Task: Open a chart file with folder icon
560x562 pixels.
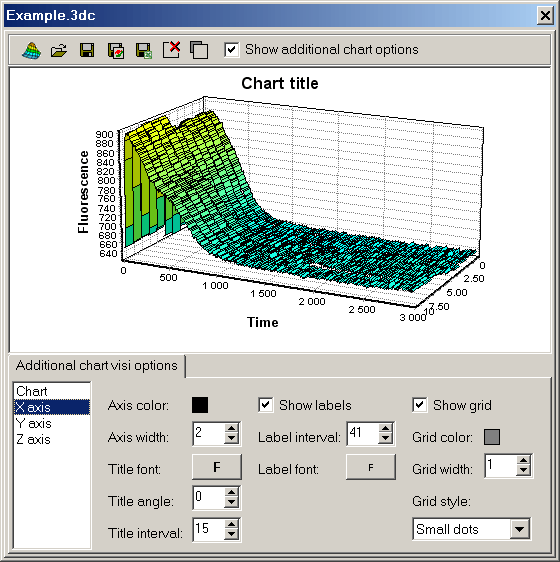Action: 59,50
